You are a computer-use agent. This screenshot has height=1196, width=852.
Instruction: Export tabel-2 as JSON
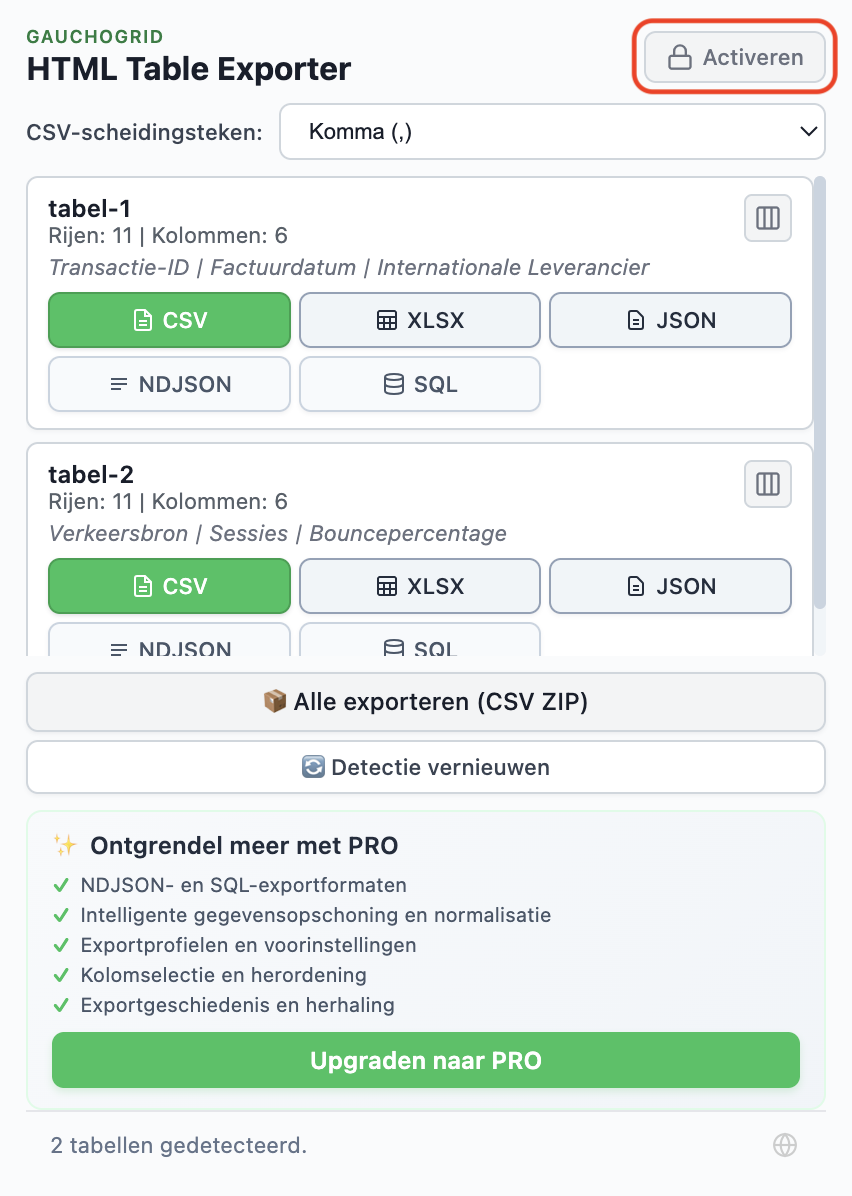670,586
